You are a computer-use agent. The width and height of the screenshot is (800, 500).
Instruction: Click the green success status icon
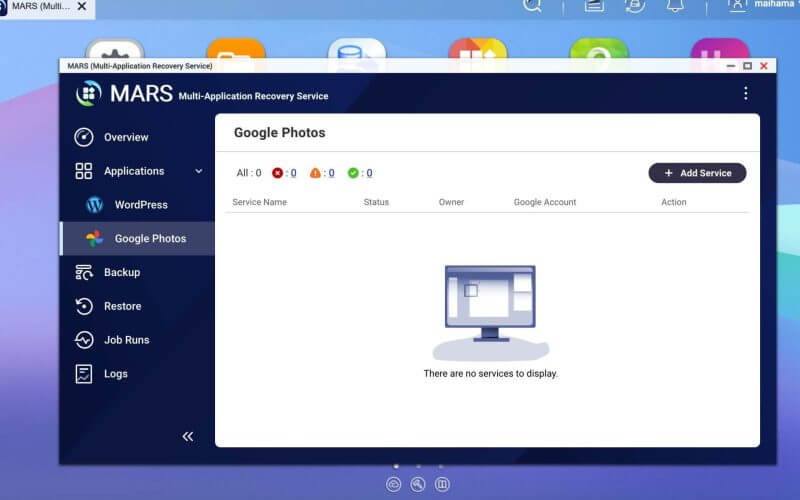click(x=353, y=173)
